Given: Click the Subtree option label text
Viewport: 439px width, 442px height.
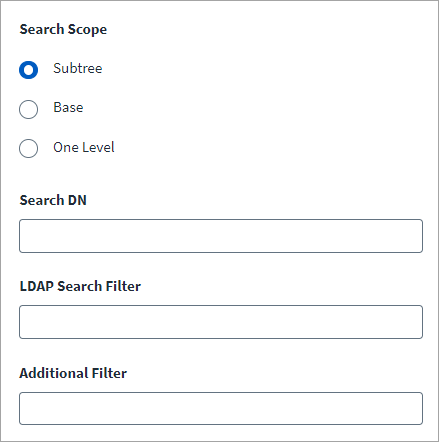Looking at the screenshot, I should (x=78, y=68).
